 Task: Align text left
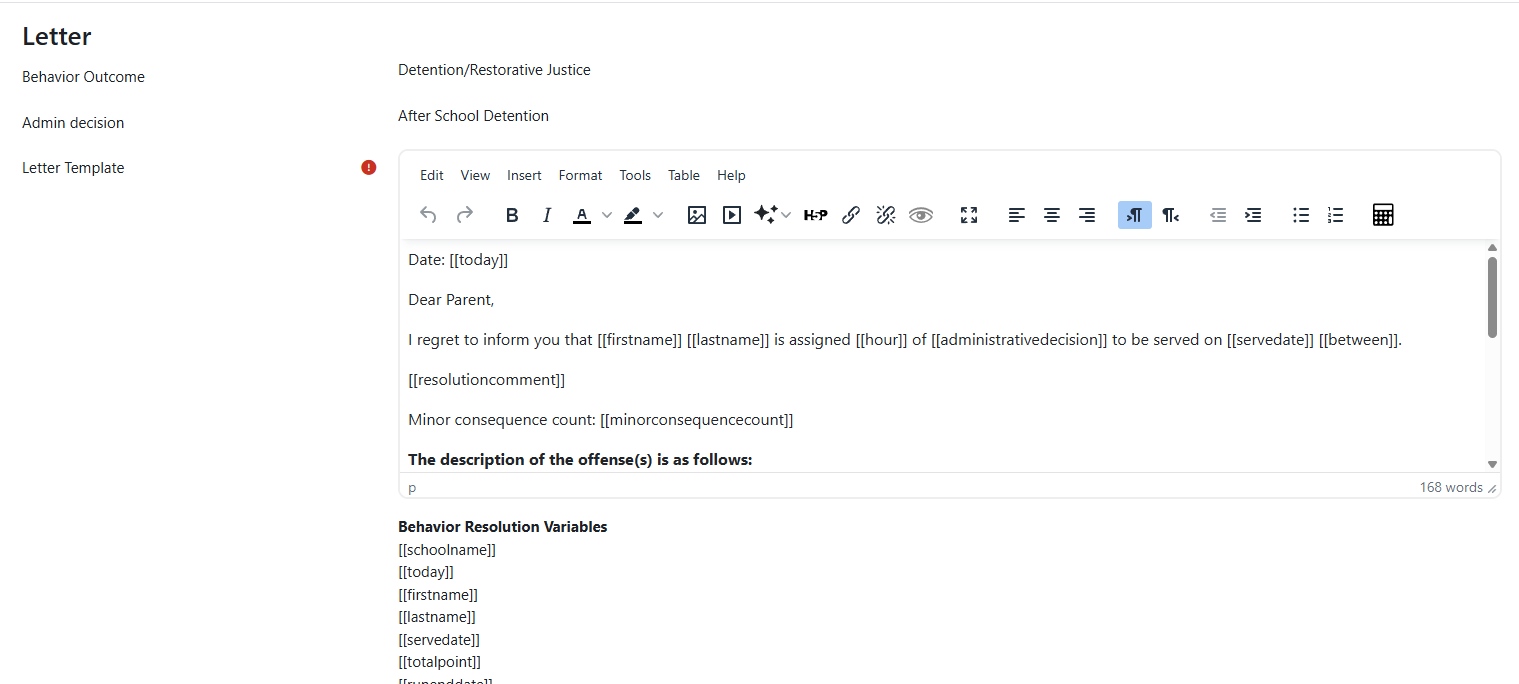(x=1017, y=215)
